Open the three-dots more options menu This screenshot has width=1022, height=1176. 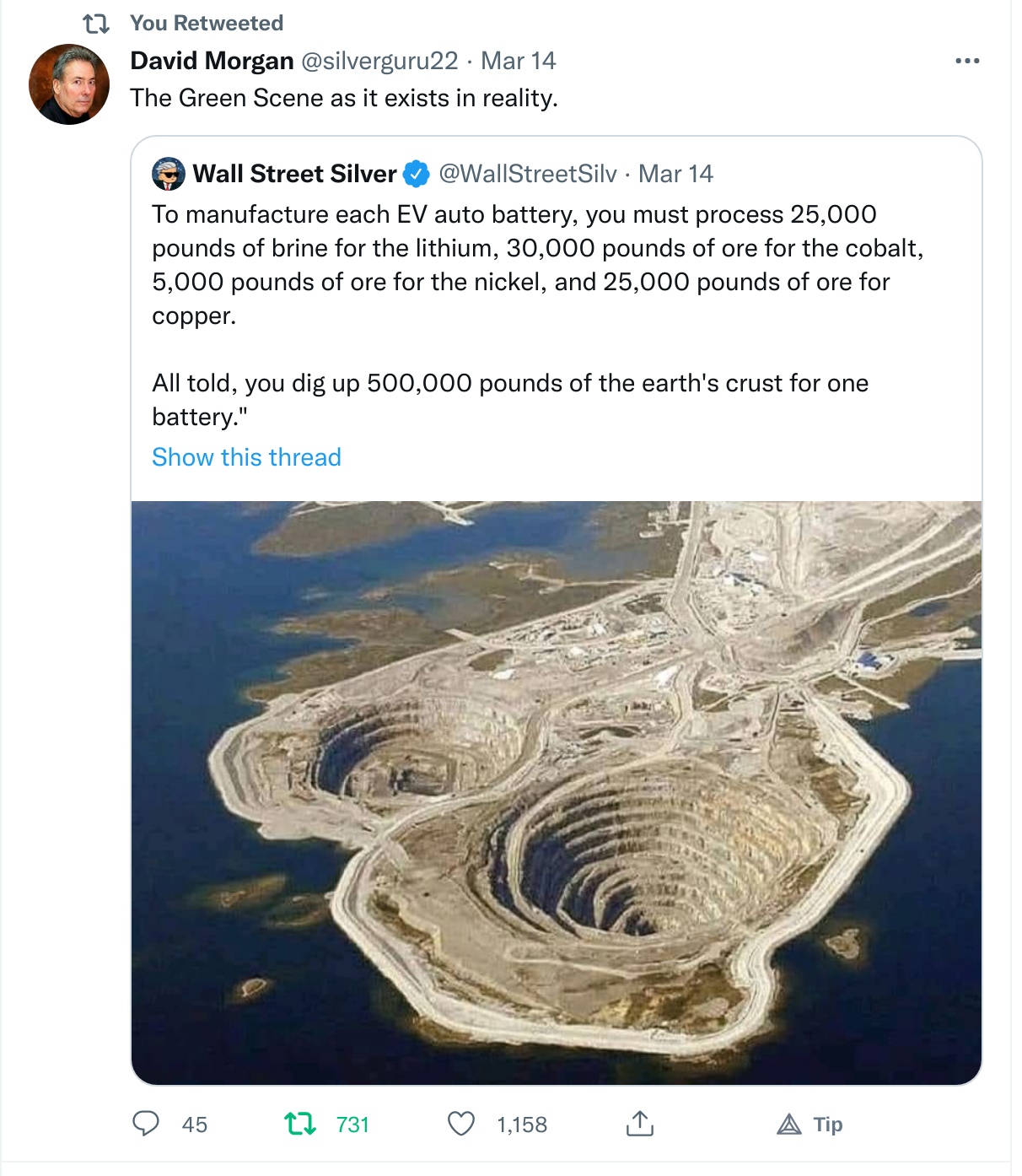[x=967, y=61]
